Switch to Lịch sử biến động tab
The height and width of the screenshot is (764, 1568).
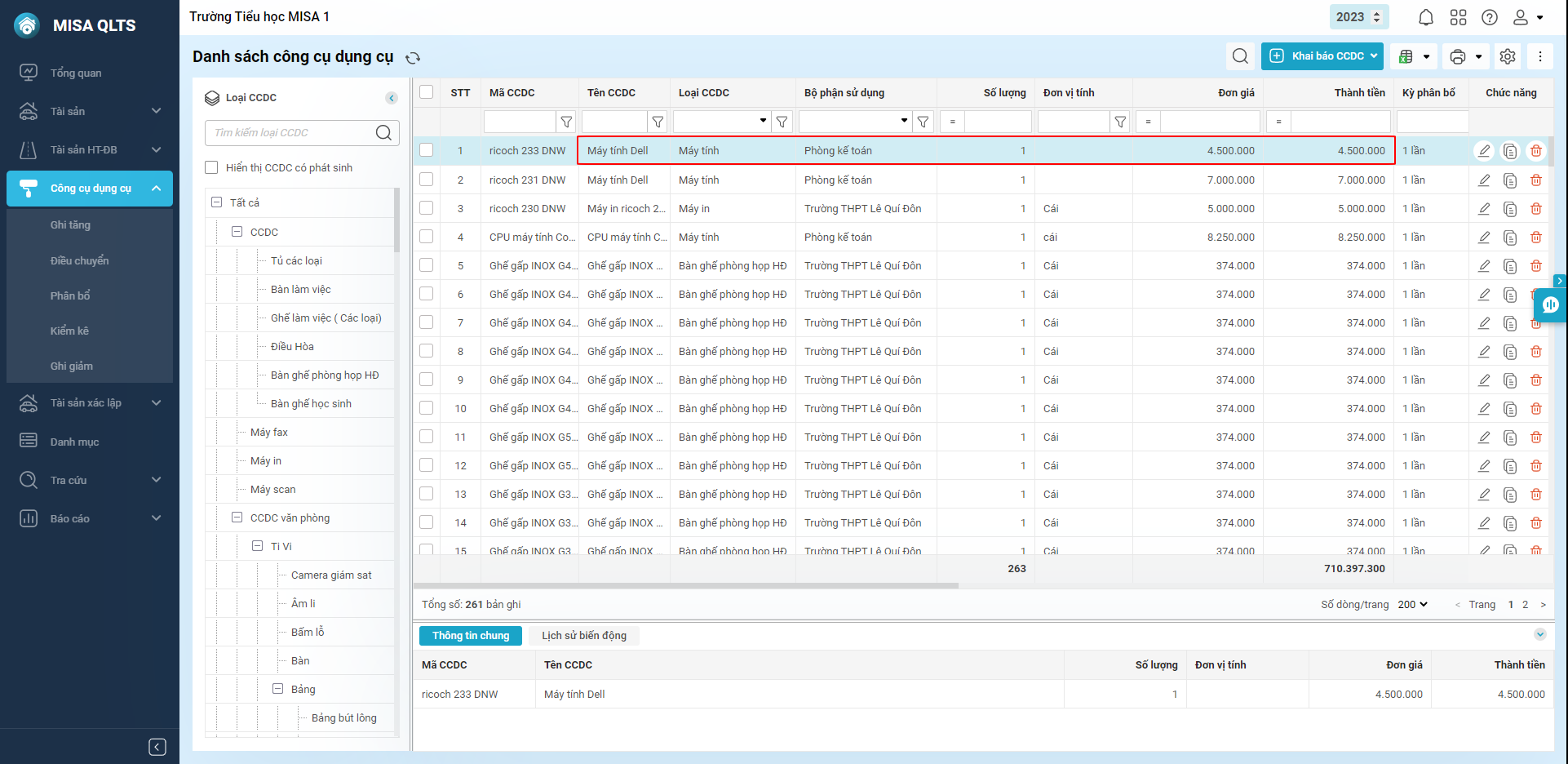click(x=584, y=636)
